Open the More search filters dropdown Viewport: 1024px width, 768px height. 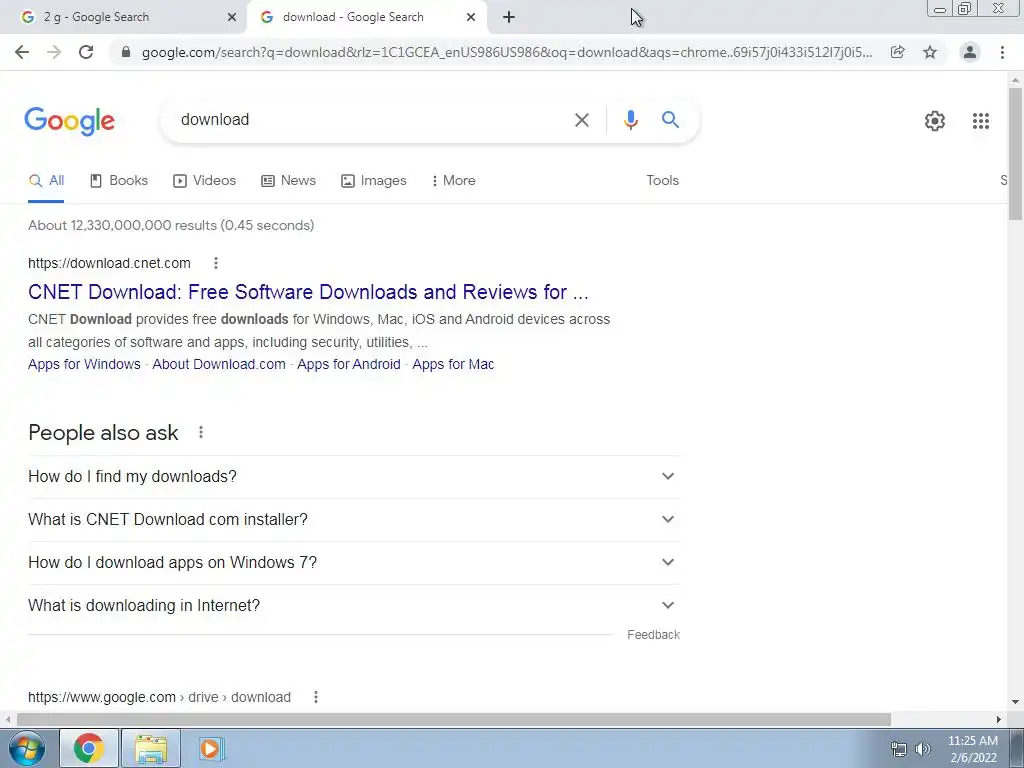[x=453, y=181]
